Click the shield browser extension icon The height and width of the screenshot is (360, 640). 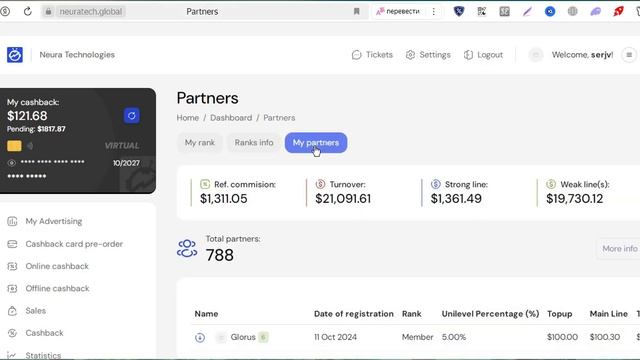(459, 11)
